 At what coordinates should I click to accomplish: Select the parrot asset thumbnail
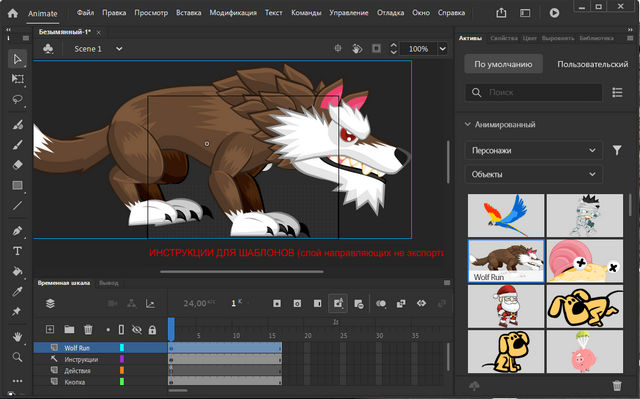click(506, 215)
